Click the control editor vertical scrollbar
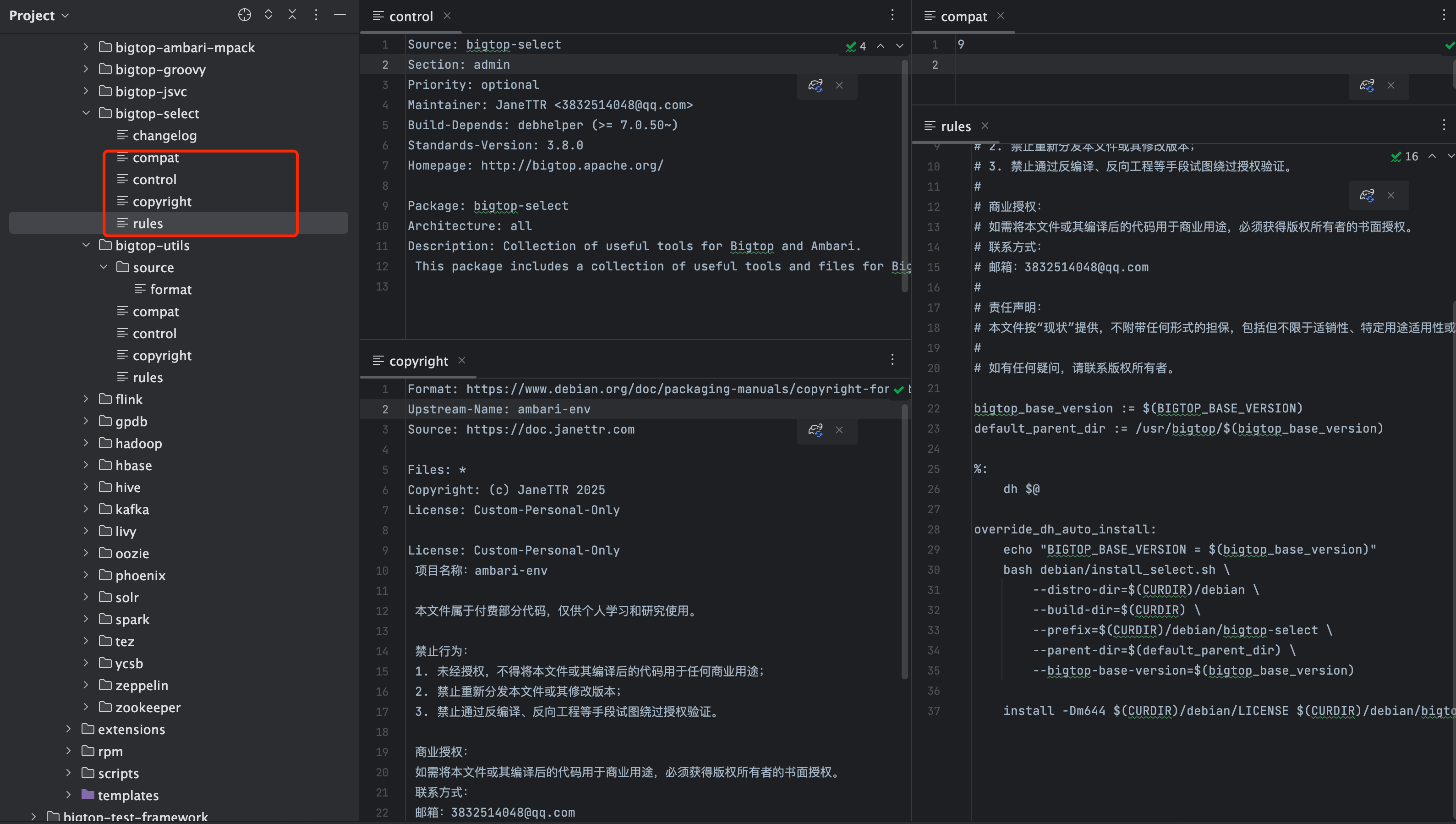 (x=904, y=176)
